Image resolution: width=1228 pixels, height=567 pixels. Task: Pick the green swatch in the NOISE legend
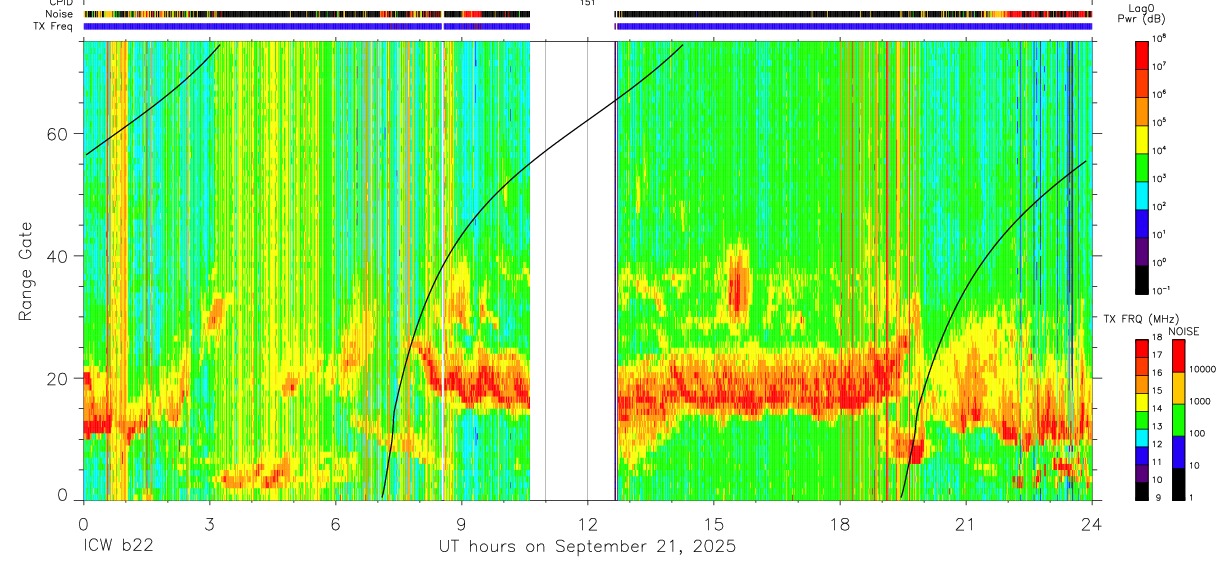coord(1180,419)
